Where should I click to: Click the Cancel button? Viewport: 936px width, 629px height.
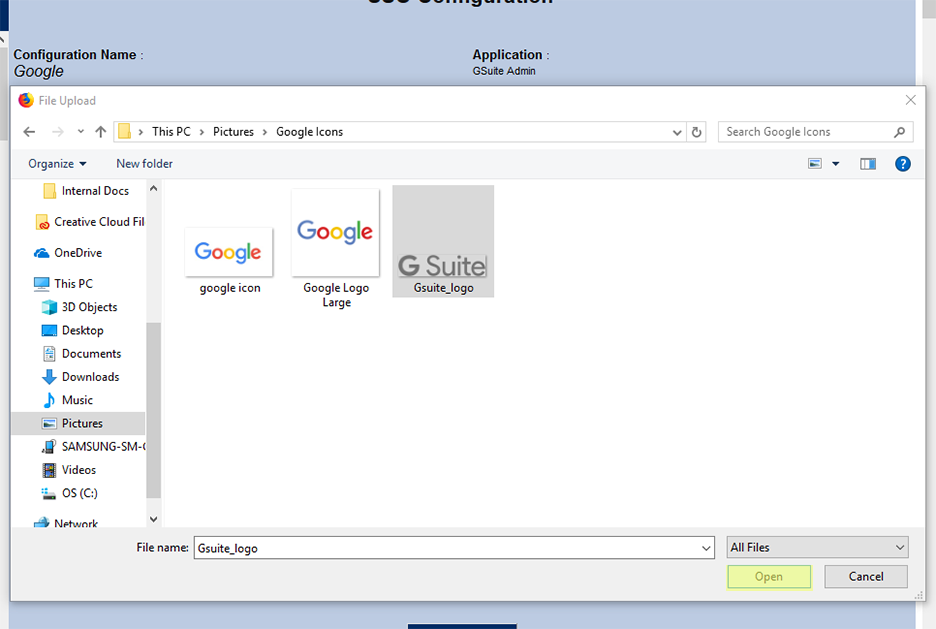coord(865,577)
